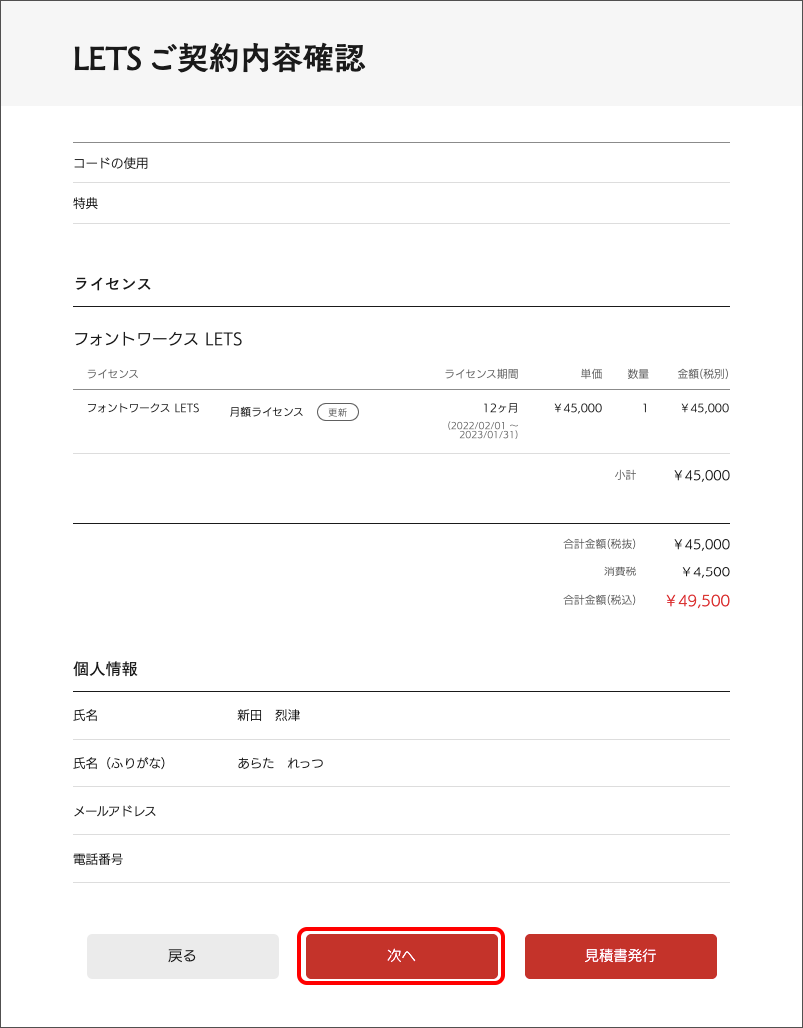Click the 見積書発行 button
Viewport: 803px width, 1028px height.
pyautogui.click(x=620, y=956)
